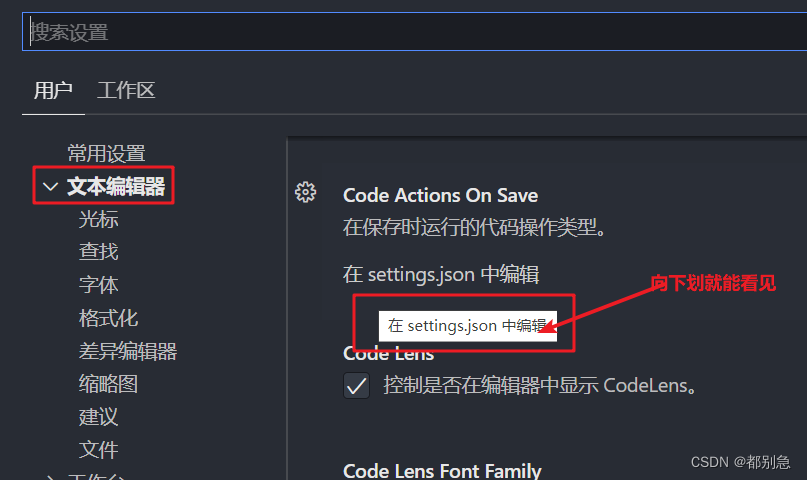Open the 建议 settings section
The image size is (807, 480).
tap(99, 417)
